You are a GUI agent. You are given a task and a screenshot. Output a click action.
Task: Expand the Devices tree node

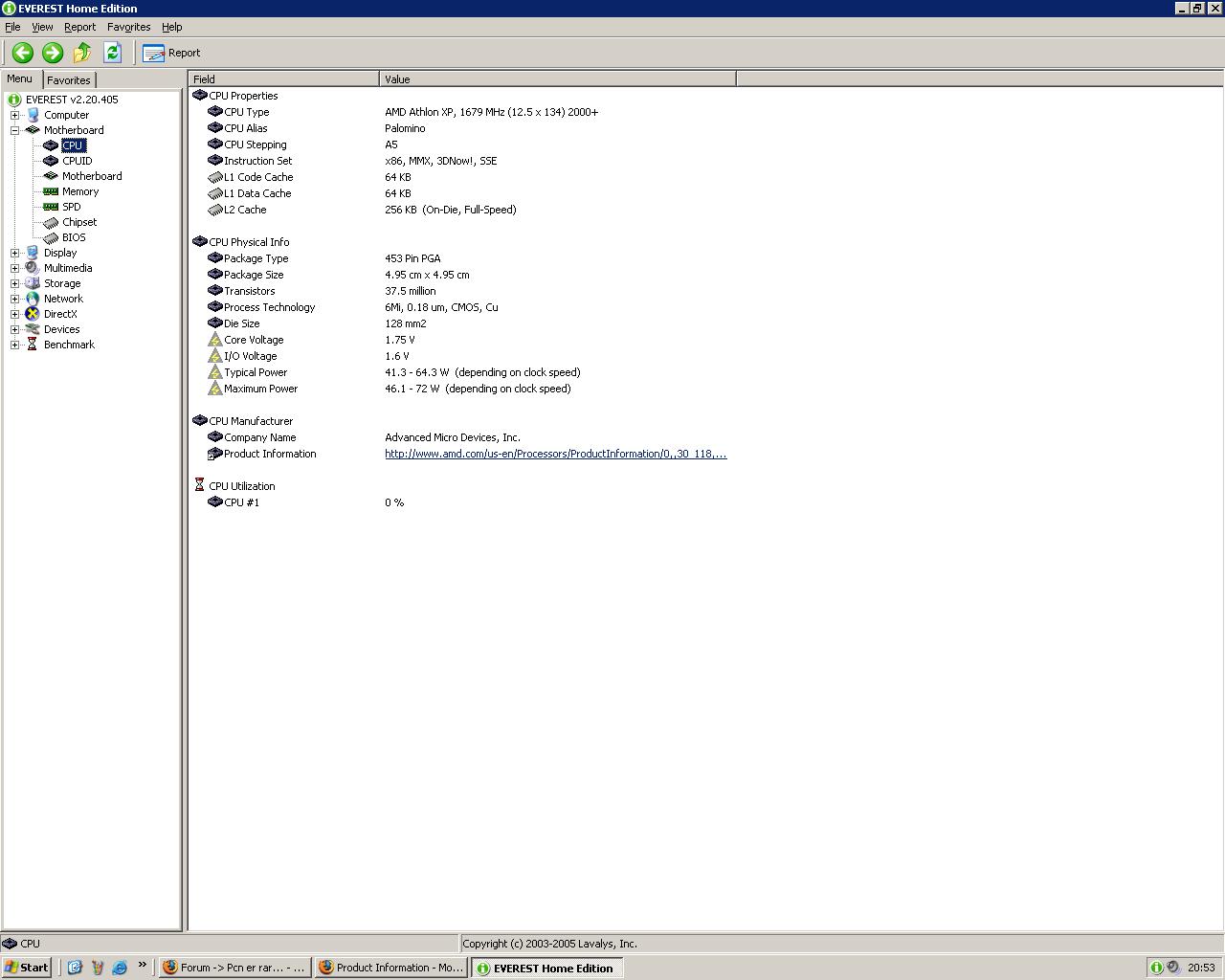[14, 329]
